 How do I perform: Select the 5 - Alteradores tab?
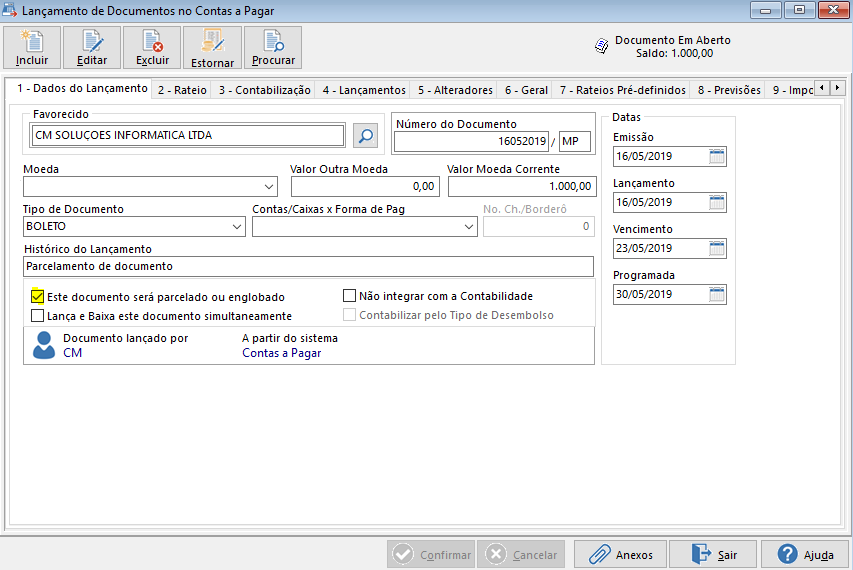coord(455,90)
